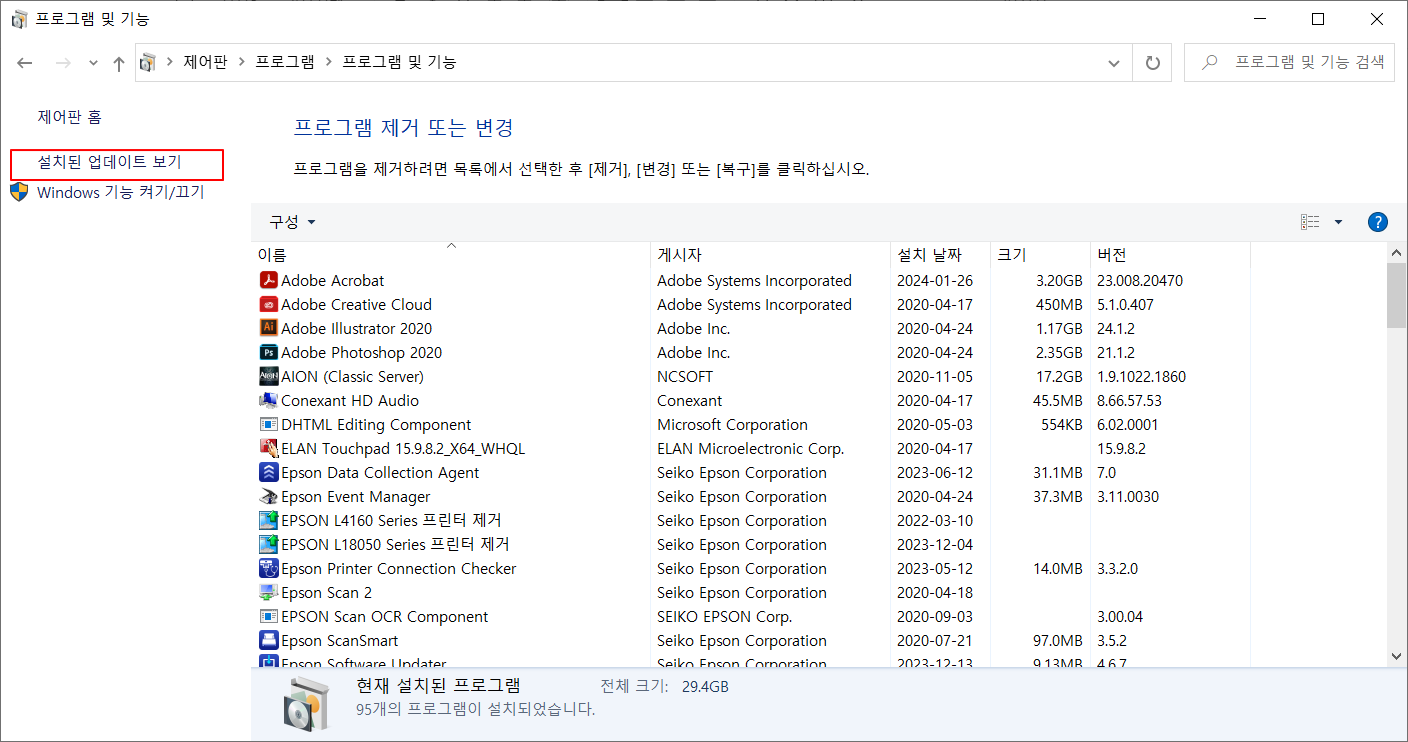Screen dimensions: 1408x742
Task: Expand chevron before 제어판 breadcrumb
Action: click(x=170, y=62)
